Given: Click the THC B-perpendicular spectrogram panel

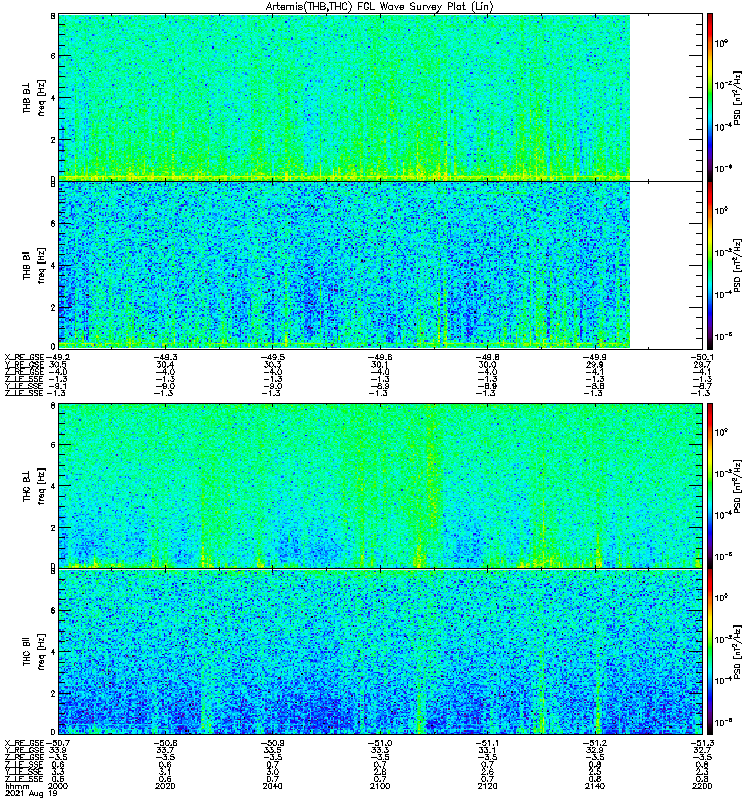Looking at the screenshot, I should click(x=381, y=485).
